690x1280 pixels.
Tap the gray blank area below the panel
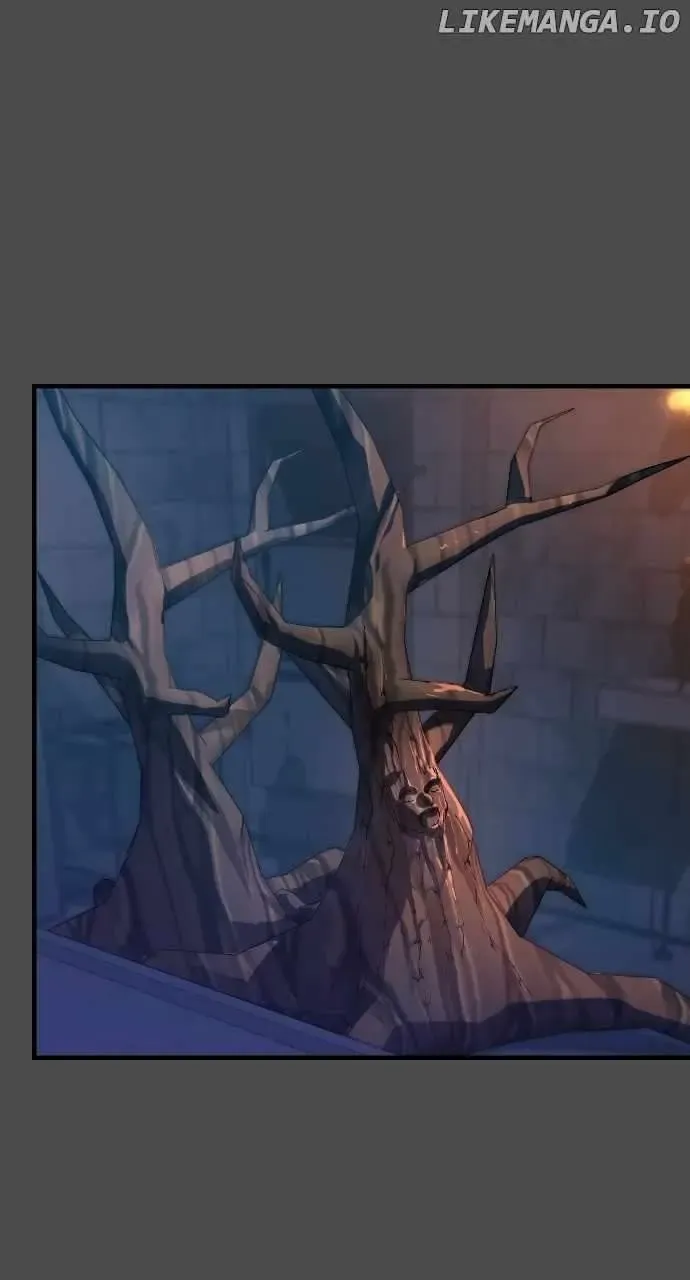coord(345,1170)
